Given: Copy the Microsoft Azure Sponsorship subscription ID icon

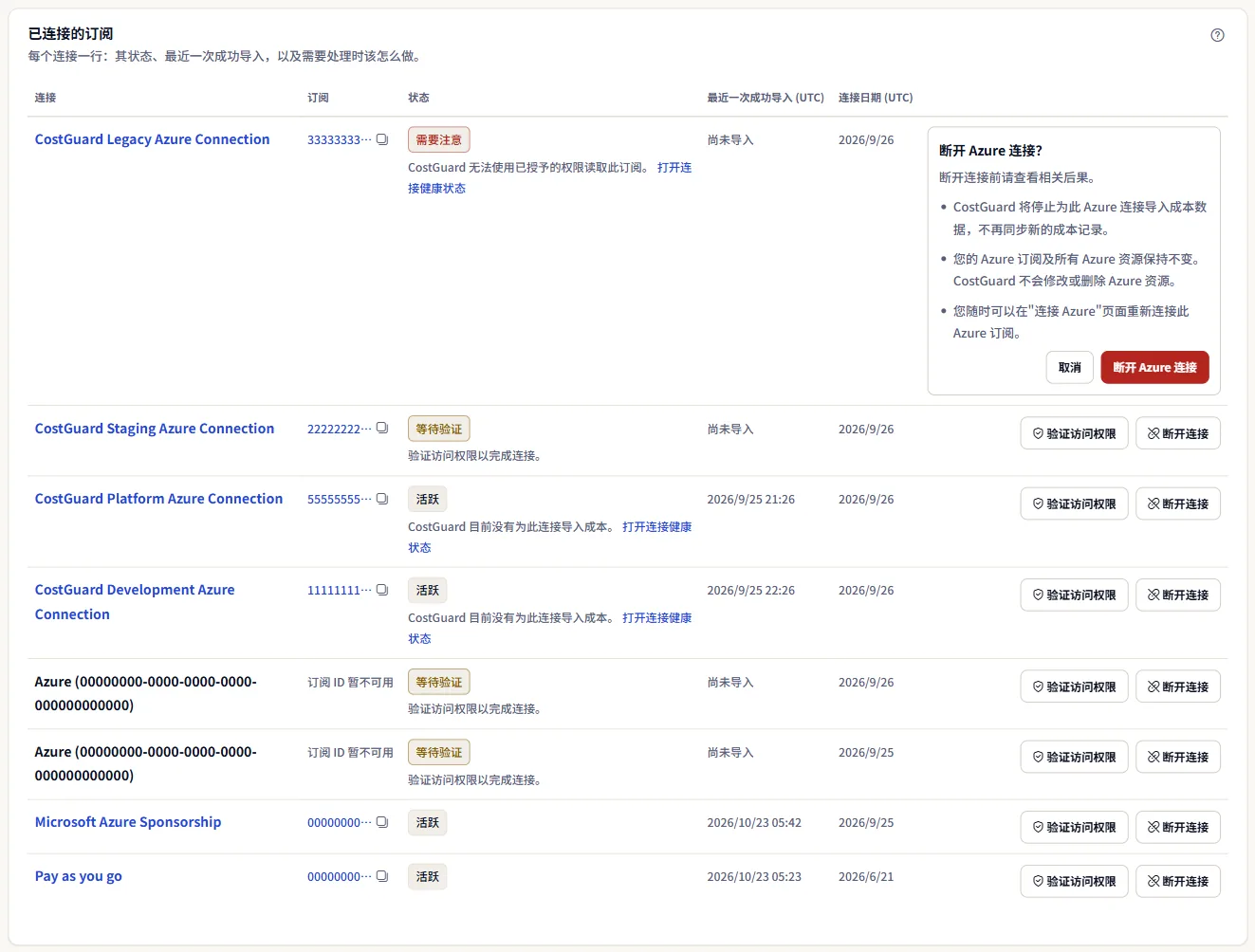Looking at the screenshot, I should (x=382, y=822).
